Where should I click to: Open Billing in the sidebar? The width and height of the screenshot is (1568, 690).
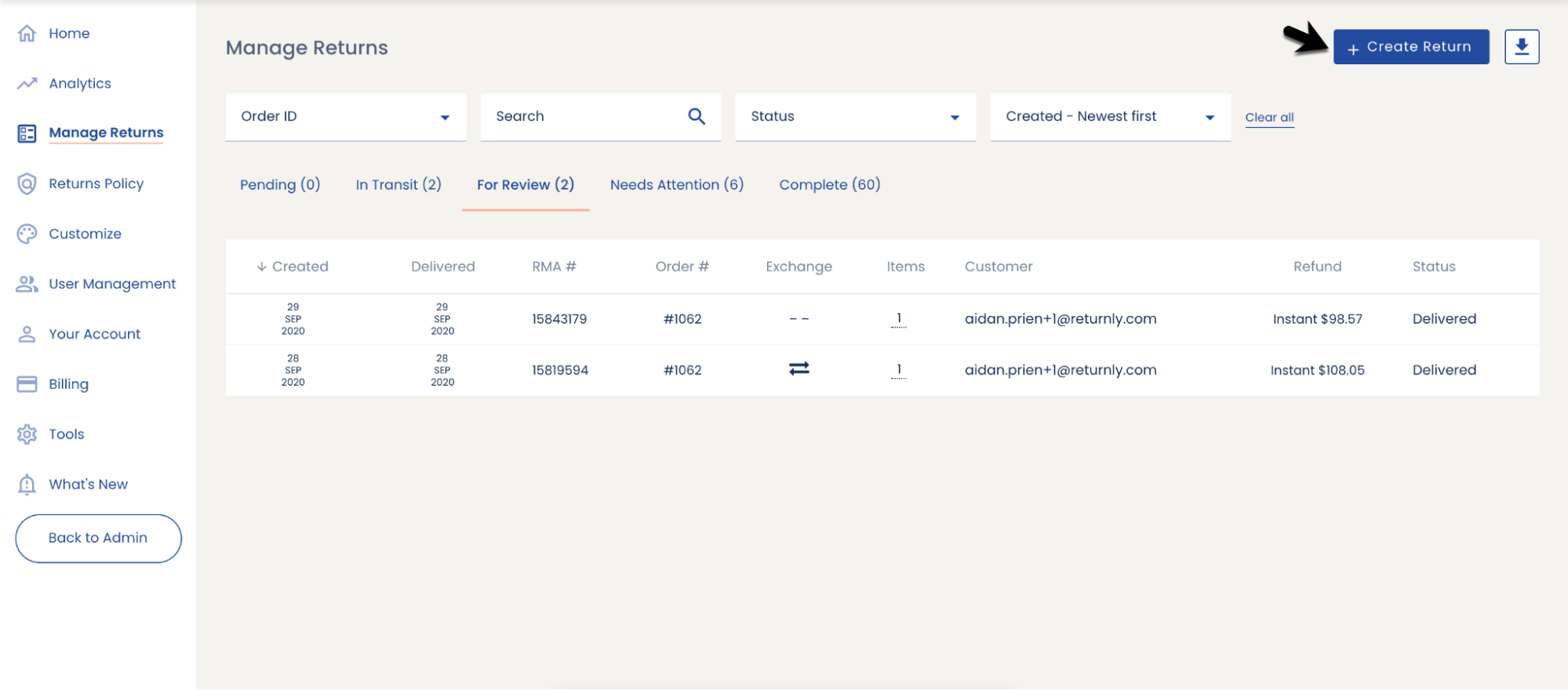coord(68,384)
